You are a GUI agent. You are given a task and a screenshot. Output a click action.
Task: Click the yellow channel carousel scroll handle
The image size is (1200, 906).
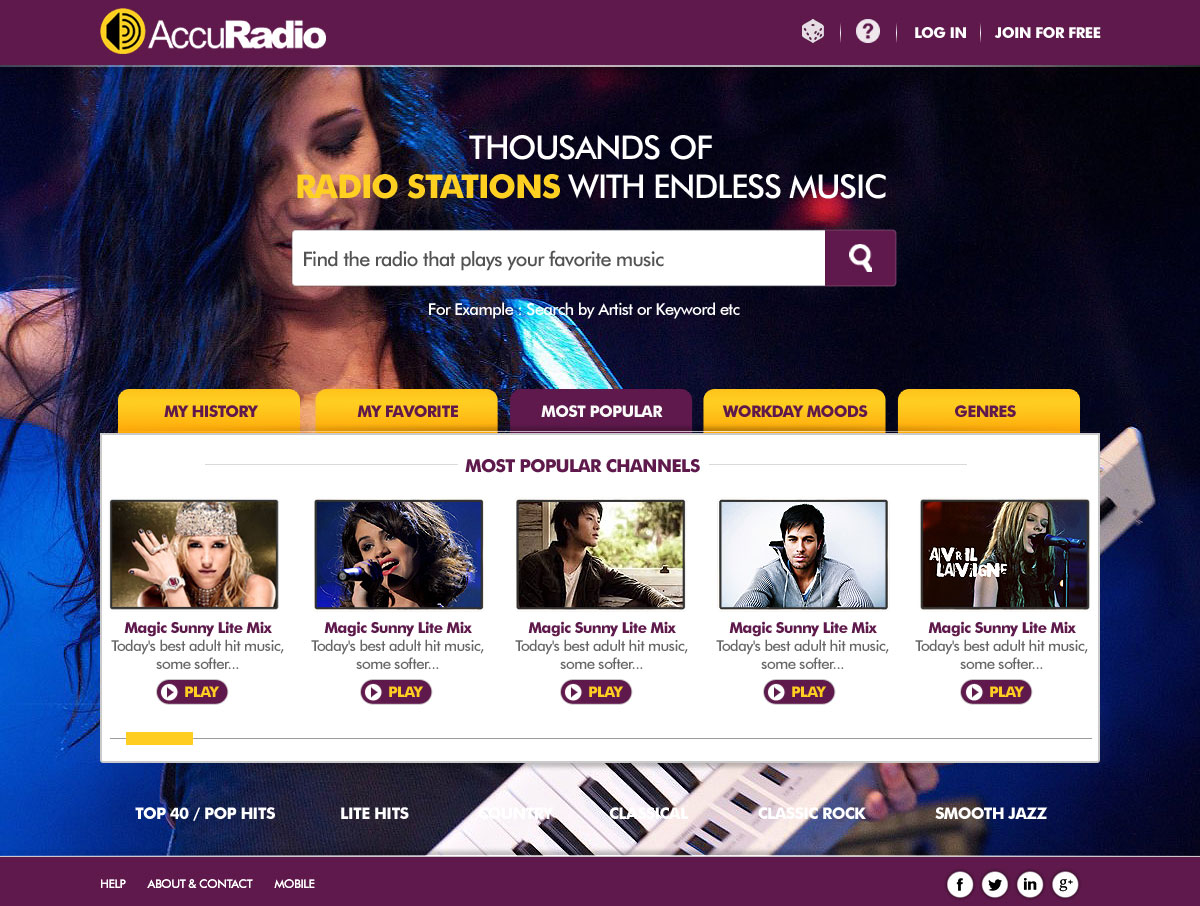click(159, 738)
